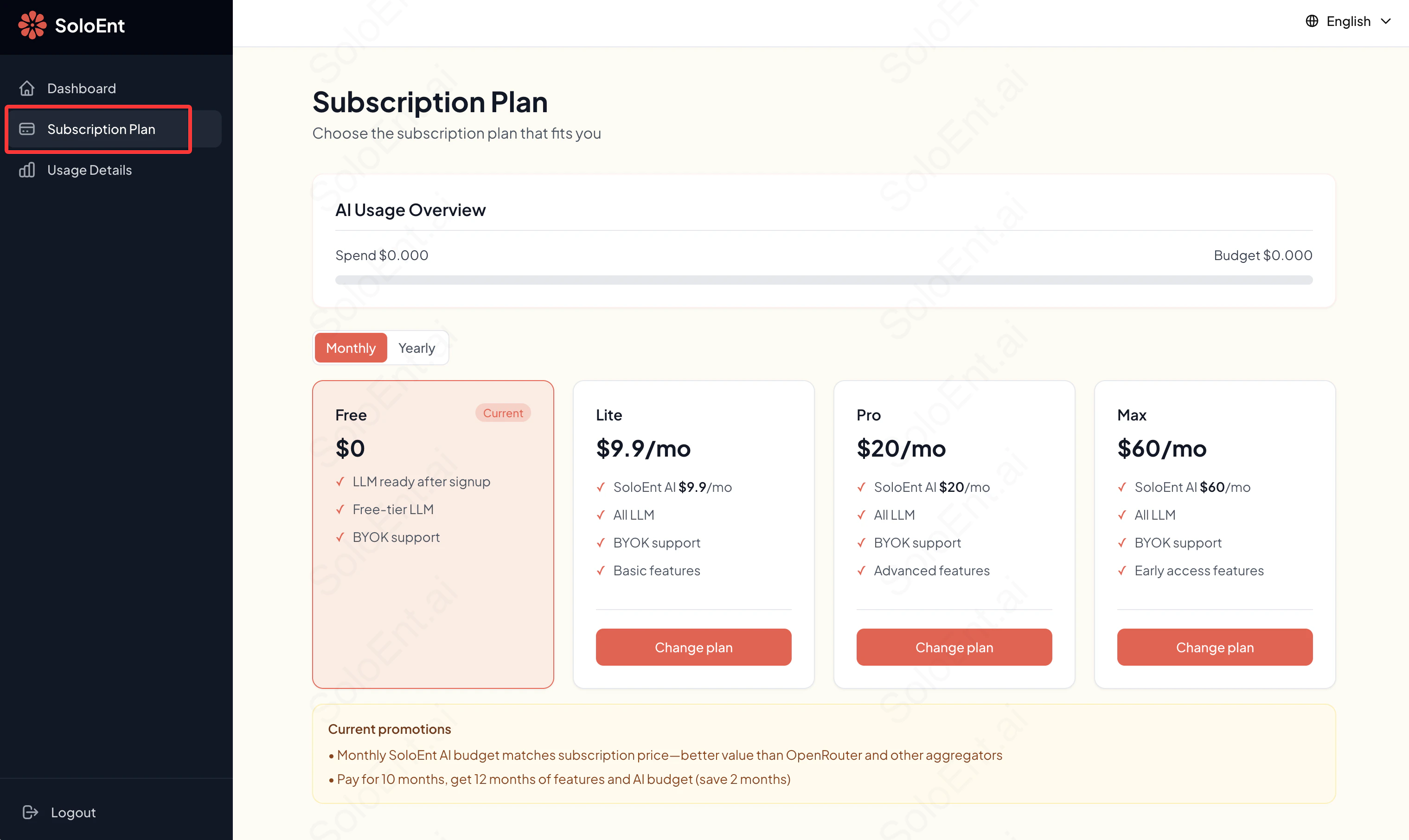Screen dimensions: 1409x840
Task: Change plan to Lite
Action: 693,647
